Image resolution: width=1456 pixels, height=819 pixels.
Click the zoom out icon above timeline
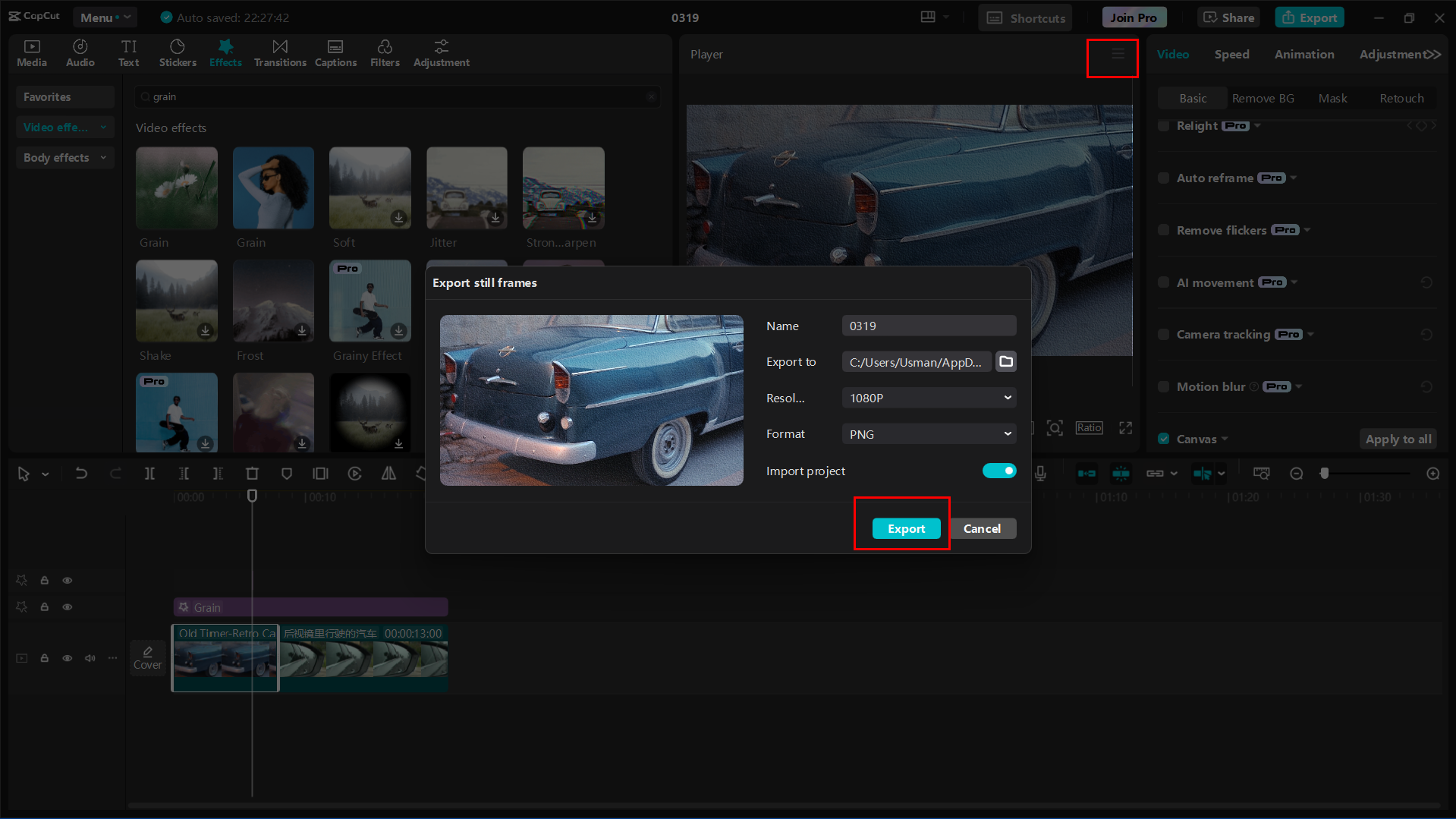coord(1296,473)
